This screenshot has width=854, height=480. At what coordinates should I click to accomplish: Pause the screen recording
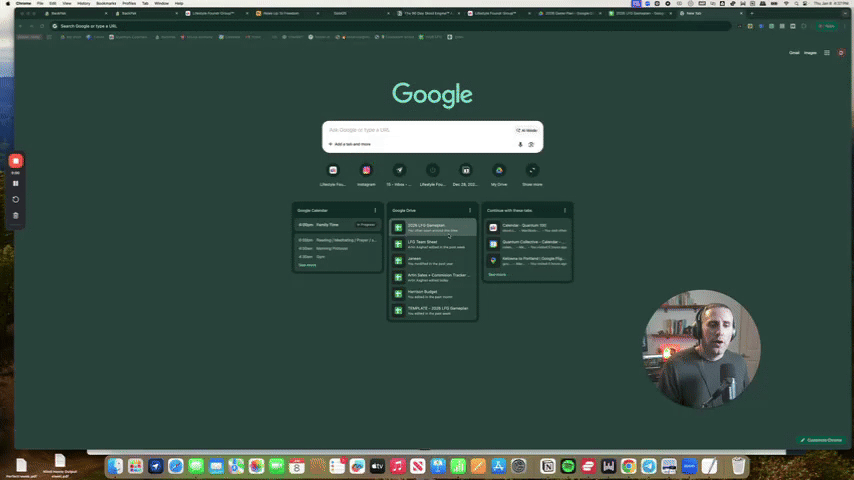[x=16, y=184]
